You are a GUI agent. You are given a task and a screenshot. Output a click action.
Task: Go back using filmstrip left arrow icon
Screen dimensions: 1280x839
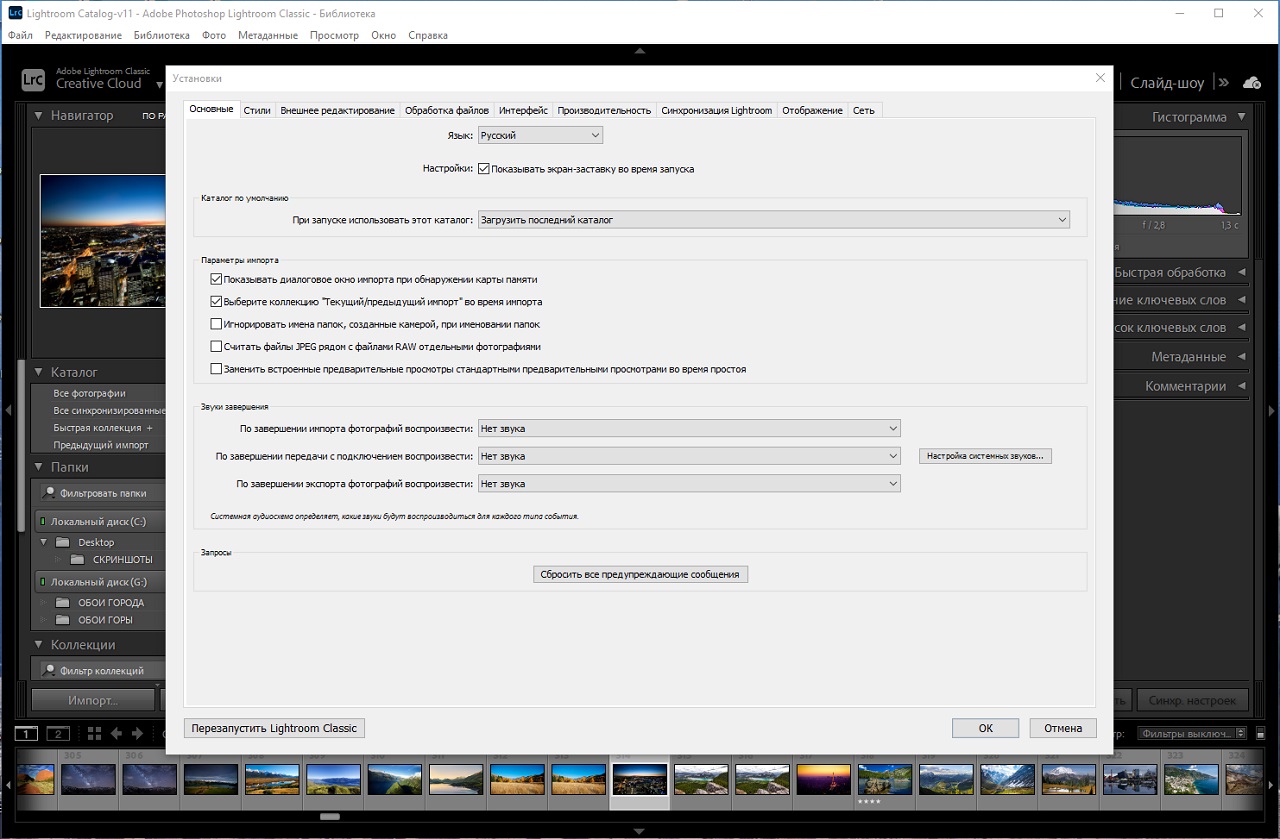(116, 734)
